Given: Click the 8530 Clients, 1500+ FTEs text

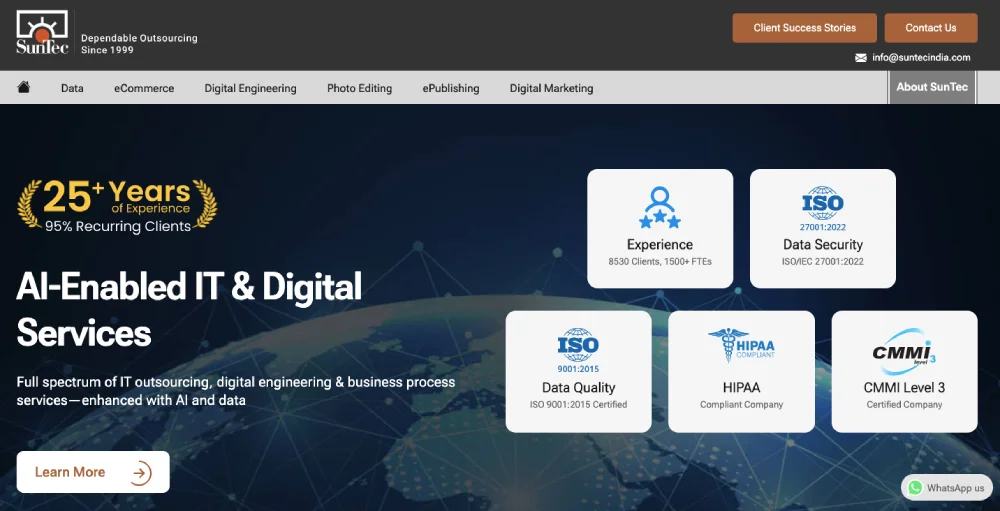Looking at the screenshot, I should click(x=660, y=262).
